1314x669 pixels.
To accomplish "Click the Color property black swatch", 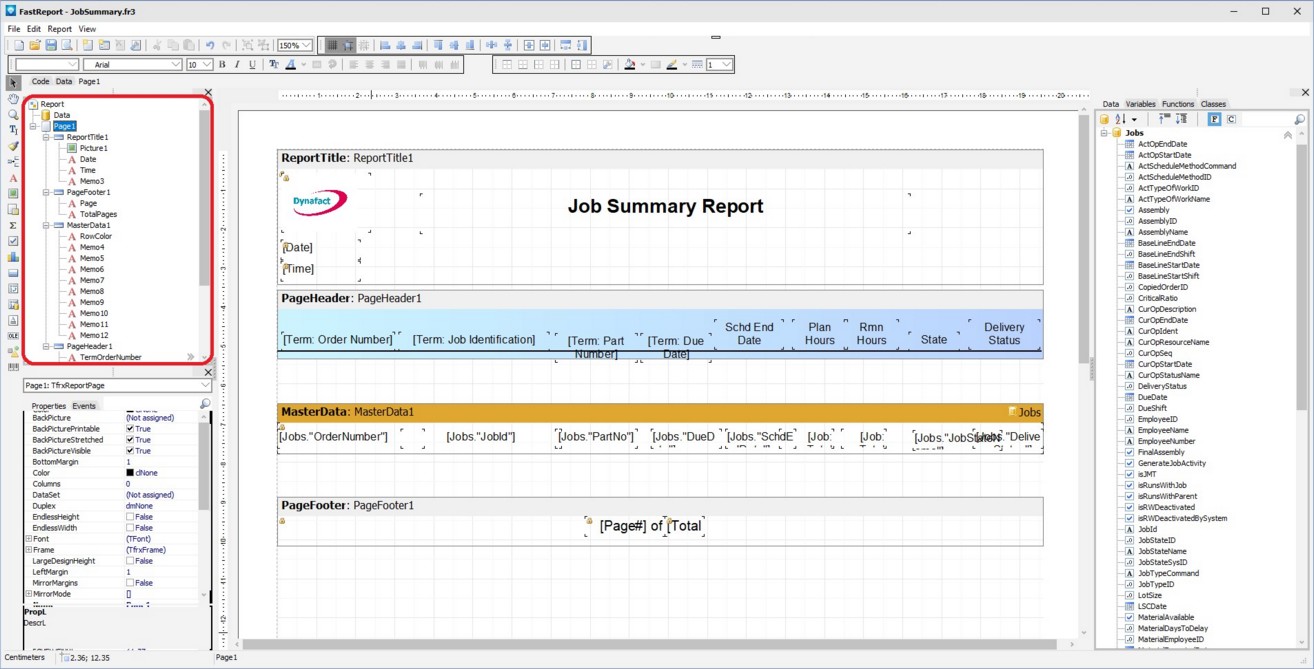I will tap(130, 473).
